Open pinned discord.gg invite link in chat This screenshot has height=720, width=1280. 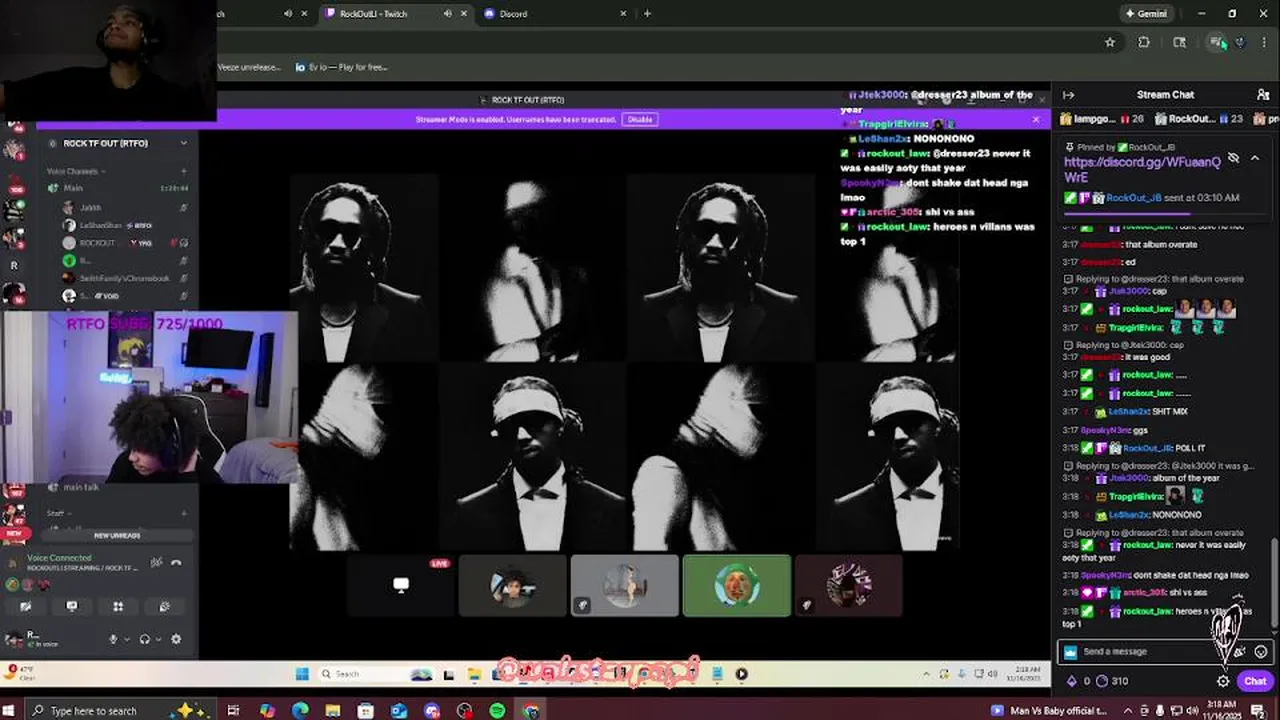1142,169
